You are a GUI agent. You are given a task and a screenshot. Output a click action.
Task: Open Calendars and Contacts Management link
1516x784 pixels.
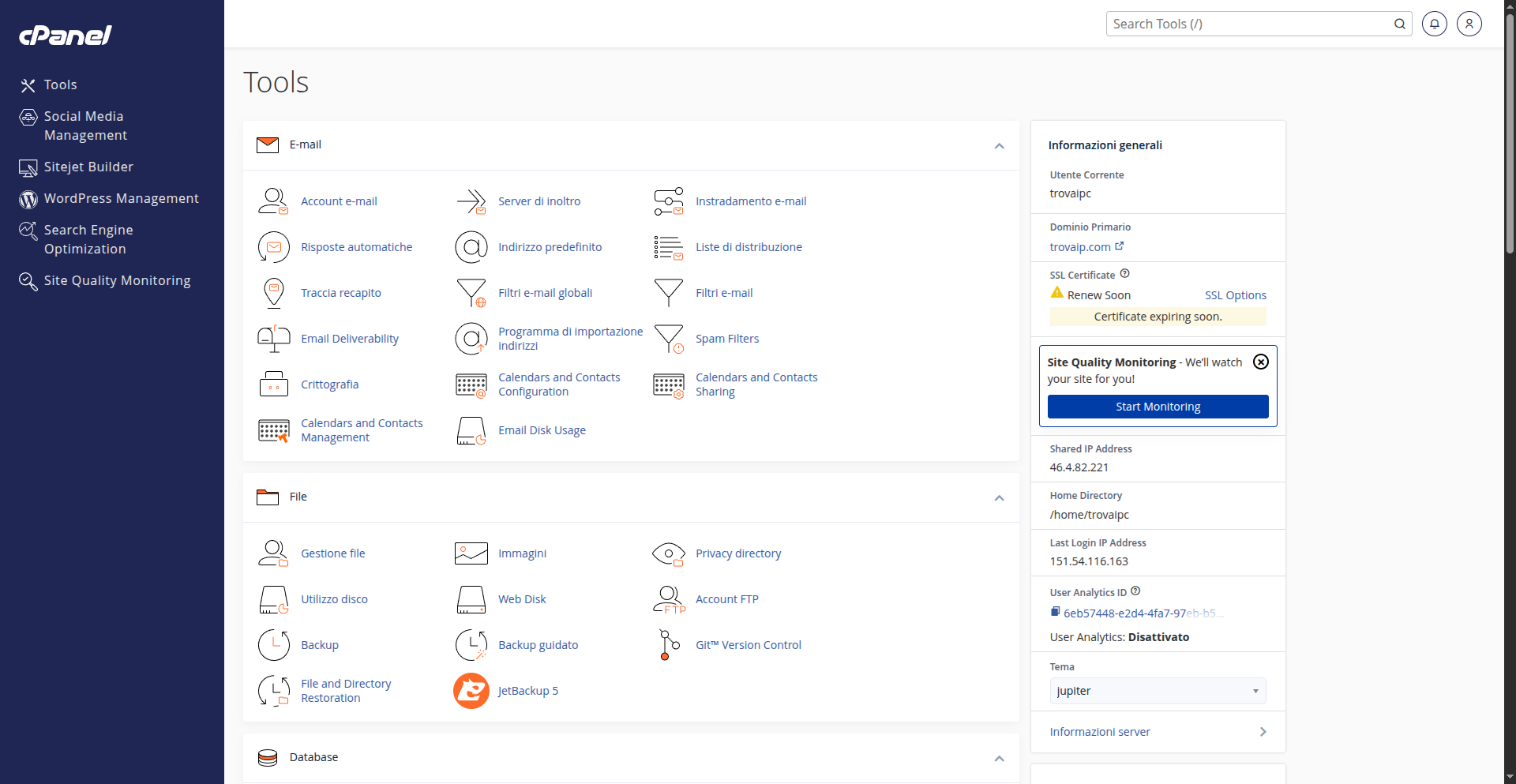tap(362, 430)
